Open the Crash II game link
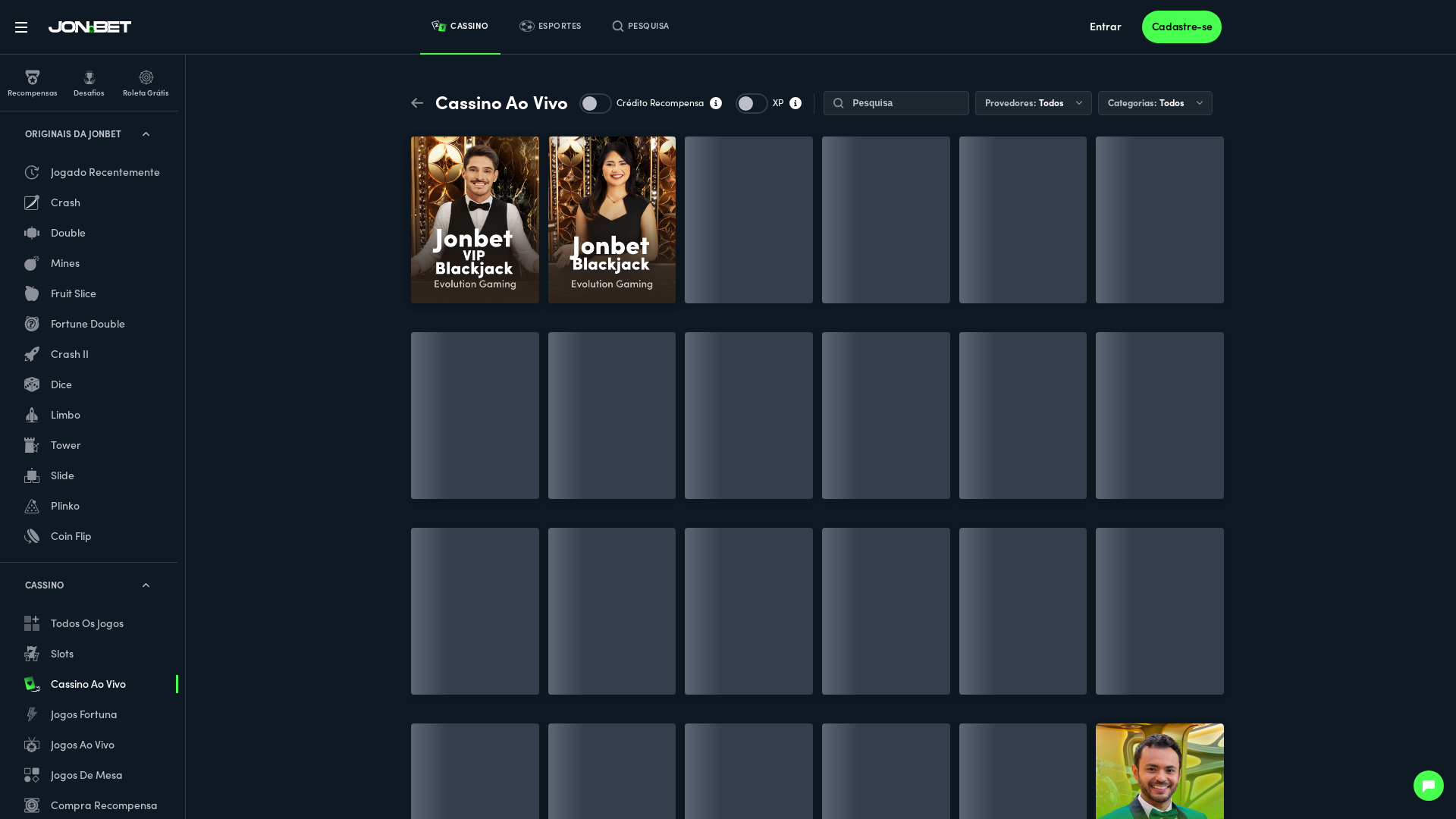1456x819 pixels. tap(70, 354)
